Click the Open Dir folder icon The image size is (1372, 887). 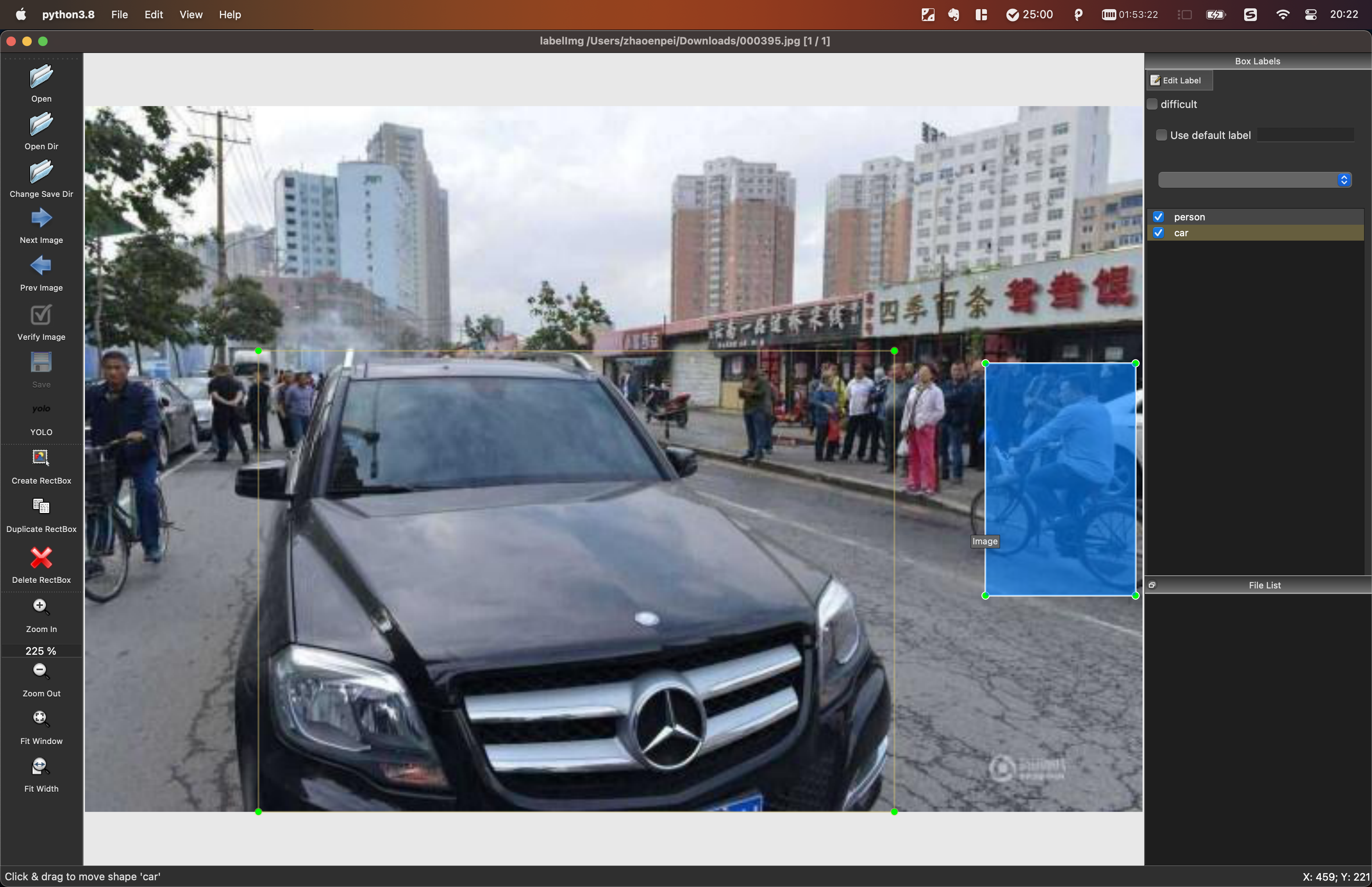pos(41,124)
